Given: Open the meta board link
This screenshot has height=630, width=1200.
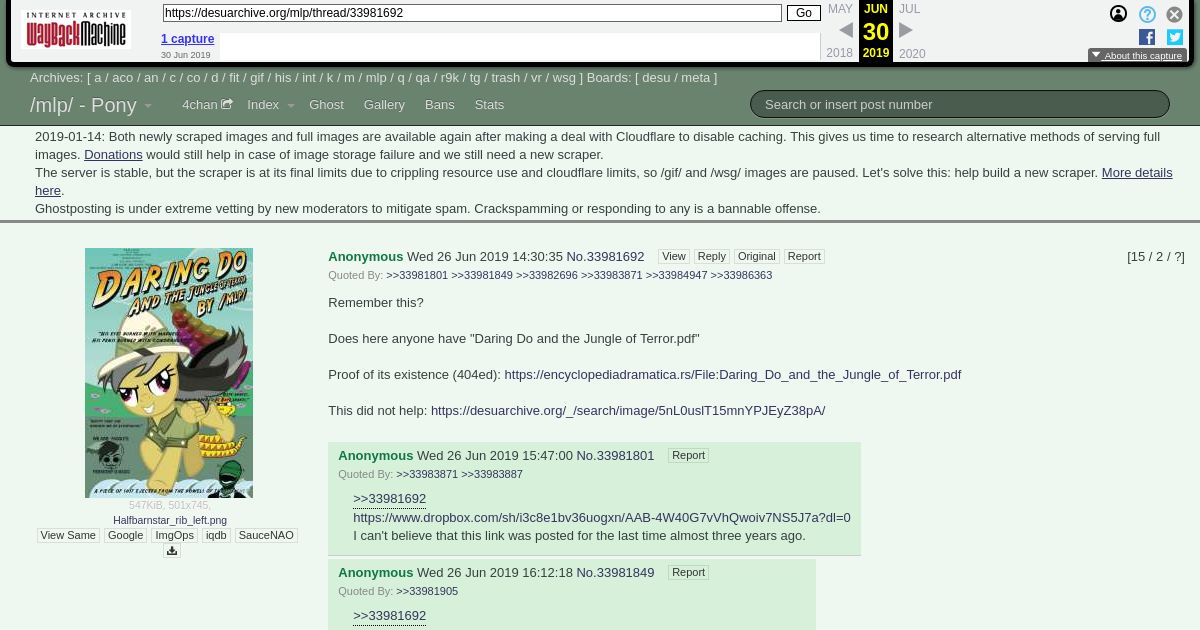Looking at the screenshot, I should point(695,77).
